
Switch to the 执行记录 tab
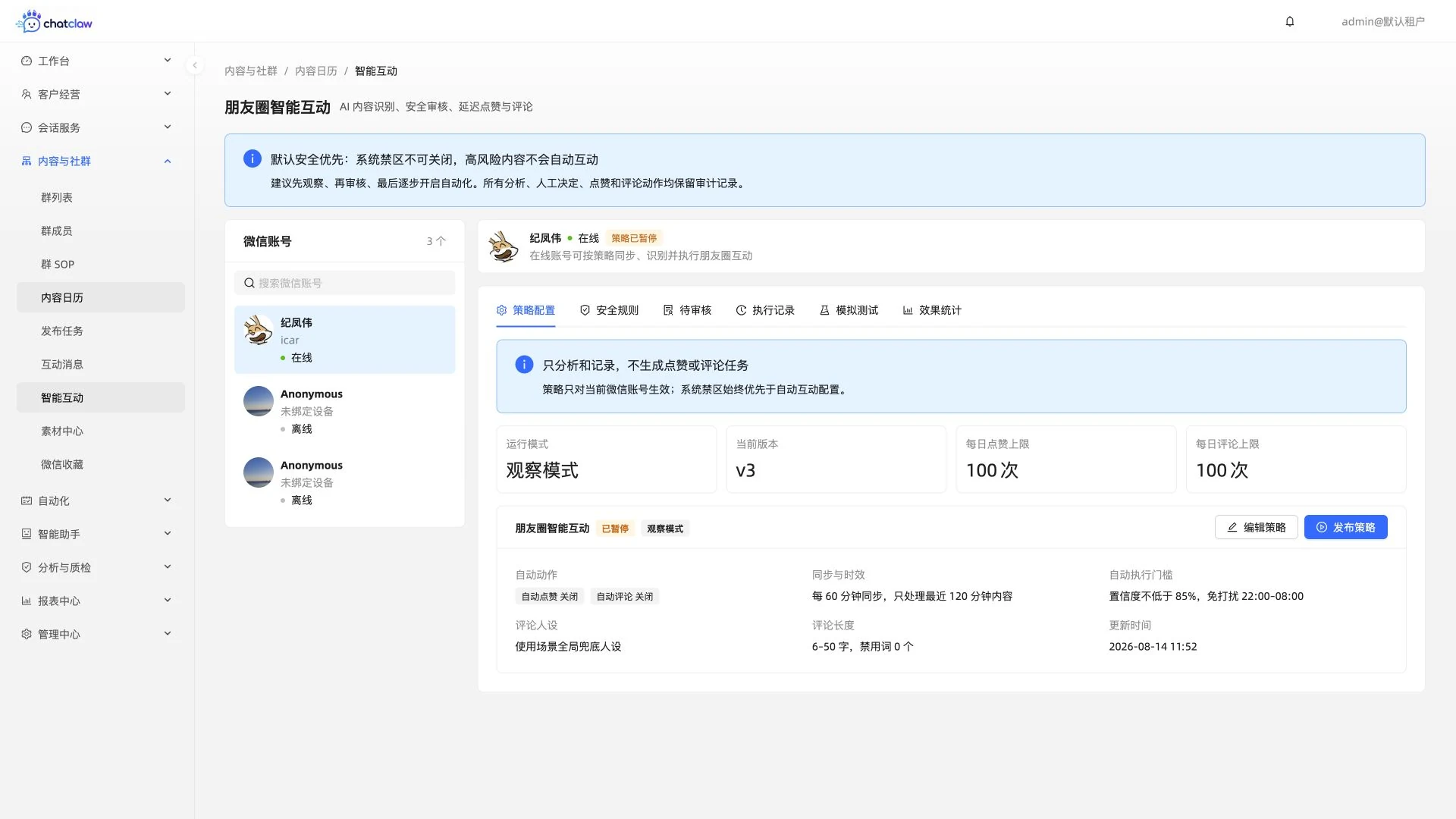(x=765, y=310)
